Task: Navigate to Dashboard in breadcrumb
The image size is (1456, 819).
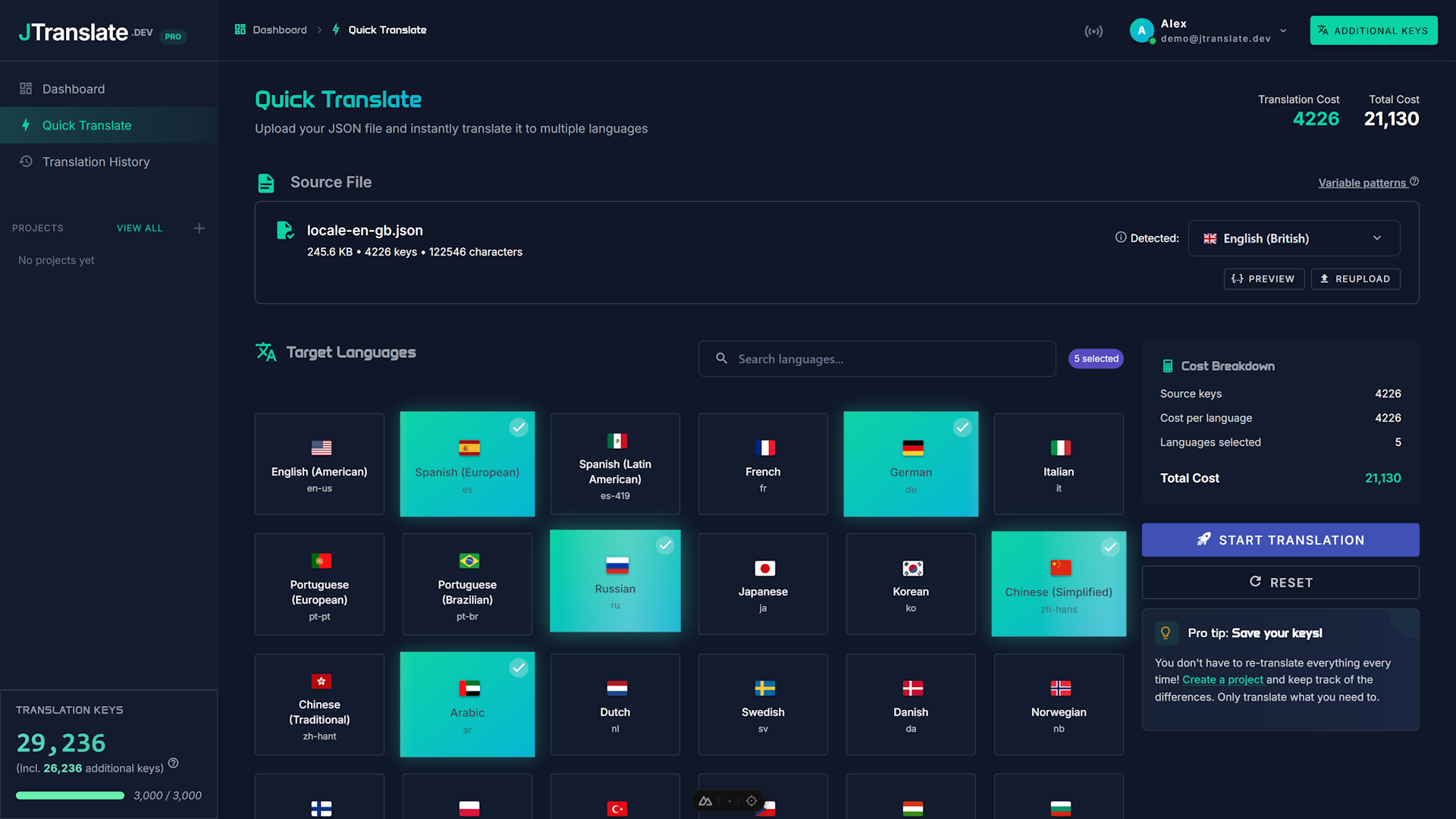Action: pyautogui.click(x=279, y=30)
